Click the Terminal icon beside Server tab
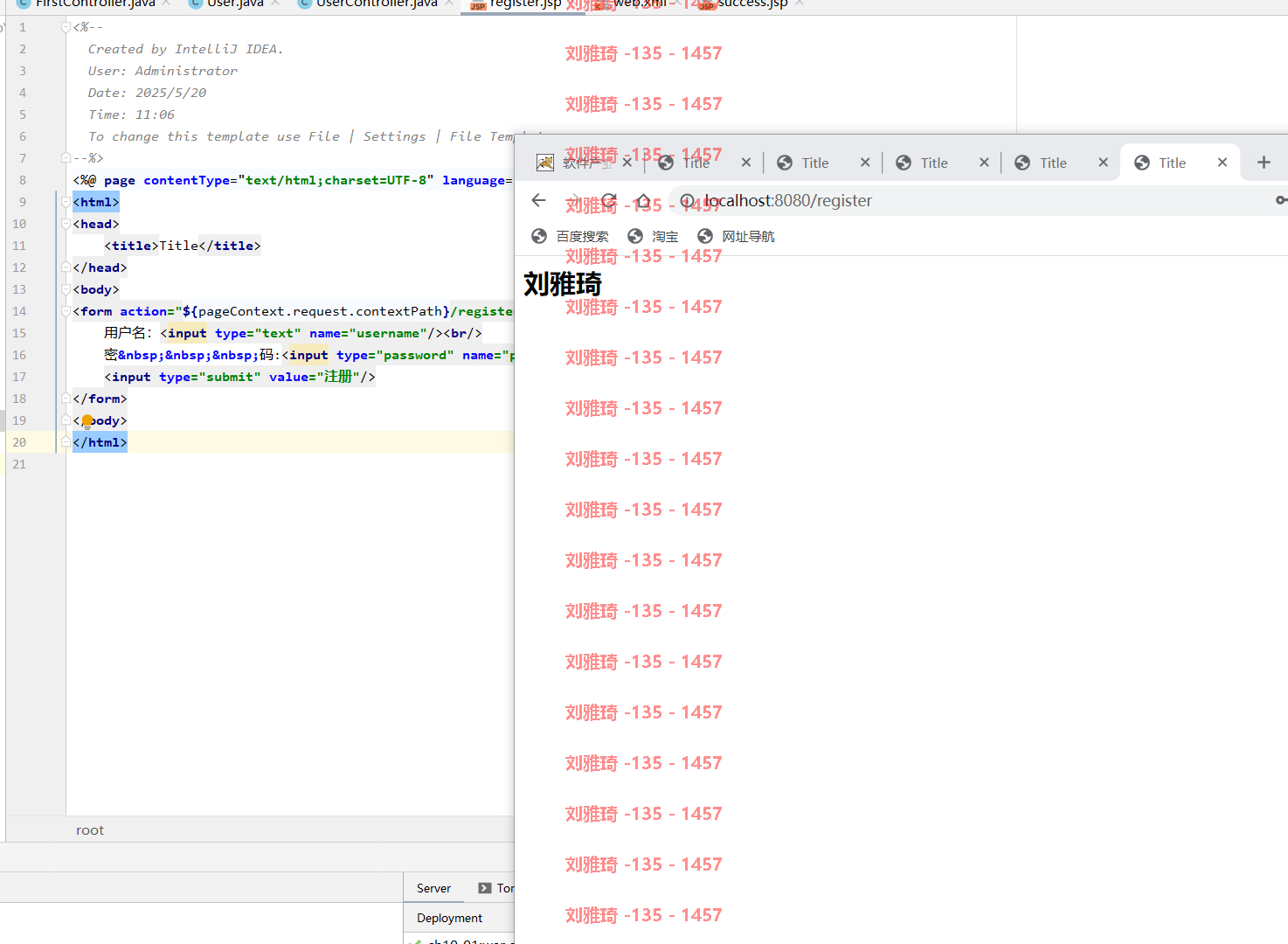1288x944 pixels. [485, 888]
